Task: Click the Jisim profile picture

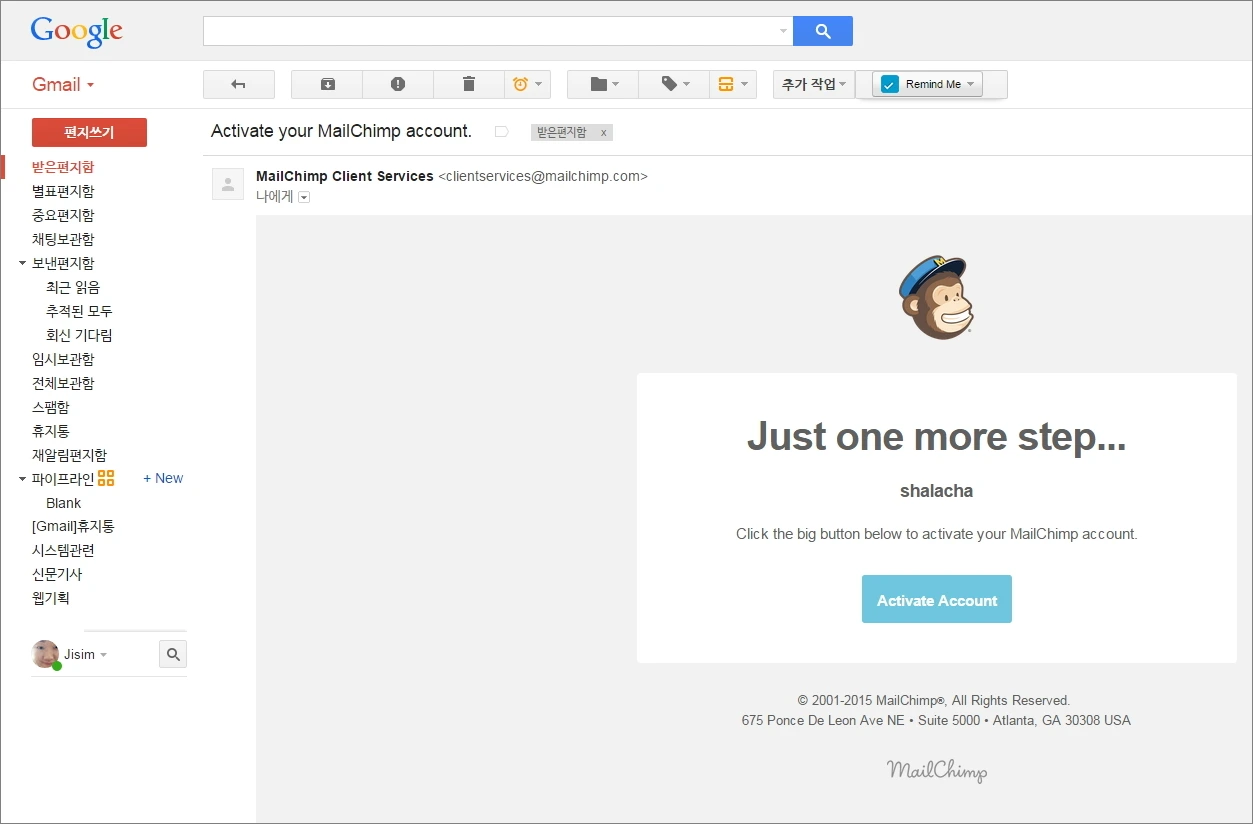Action: click(45, 654)
